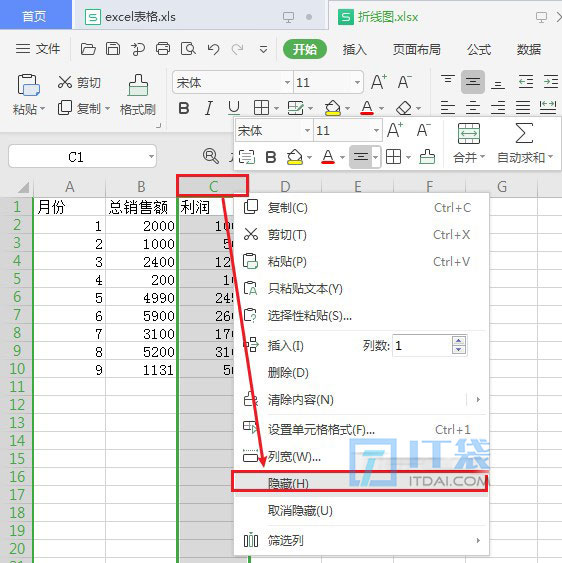Image resolution: width=562 pixels, height=563 pixels.
Task: Click the Save icon in quick toolbar
Action: point(113,49)
